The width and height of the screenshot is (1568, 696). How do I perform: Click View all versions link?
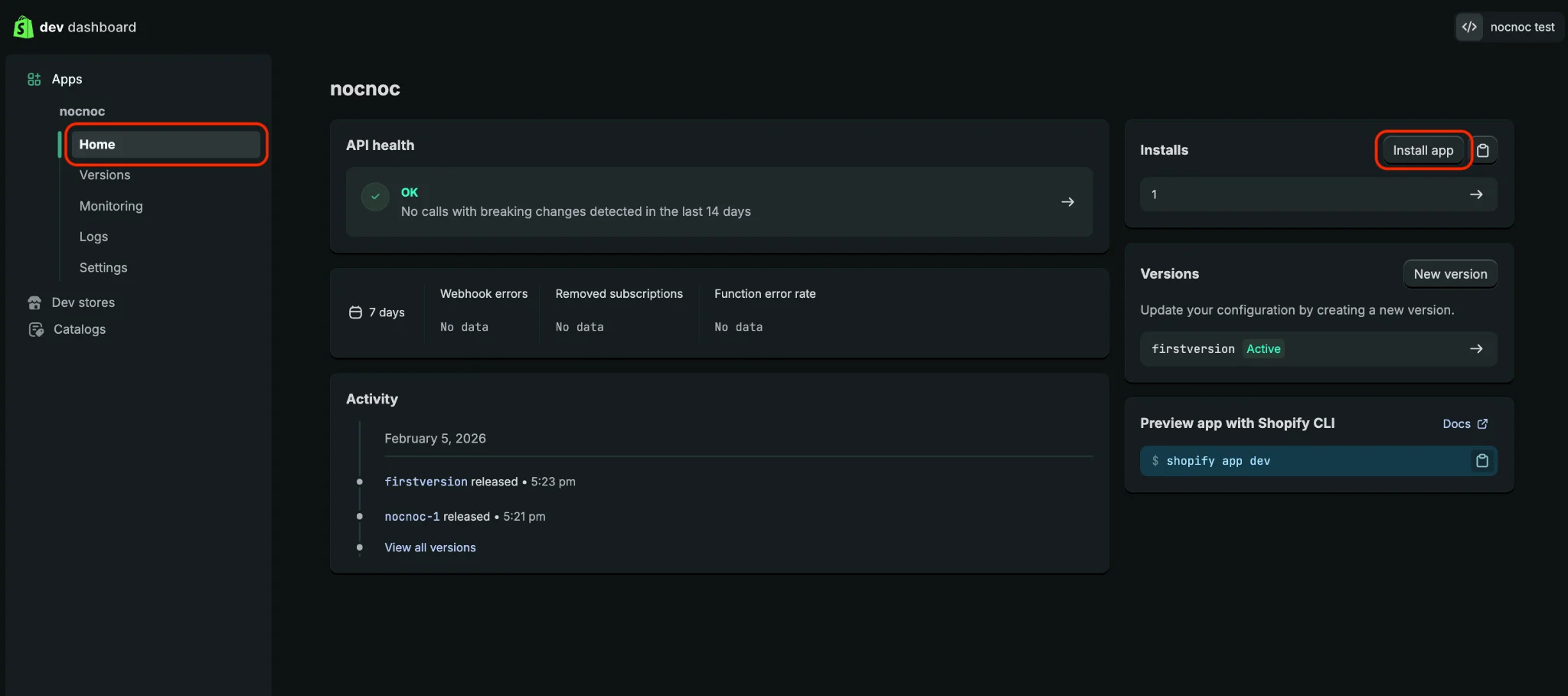pos(430,547)
